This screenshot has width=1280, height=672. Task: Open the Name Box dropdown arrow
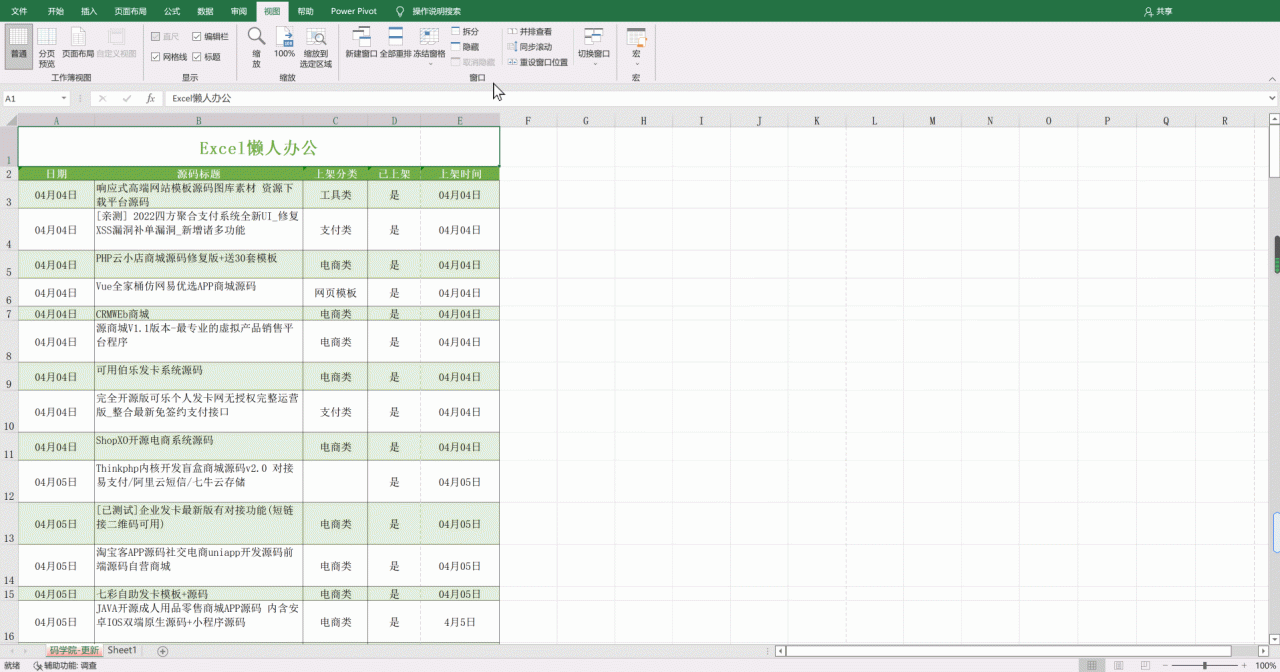point(64,98)
